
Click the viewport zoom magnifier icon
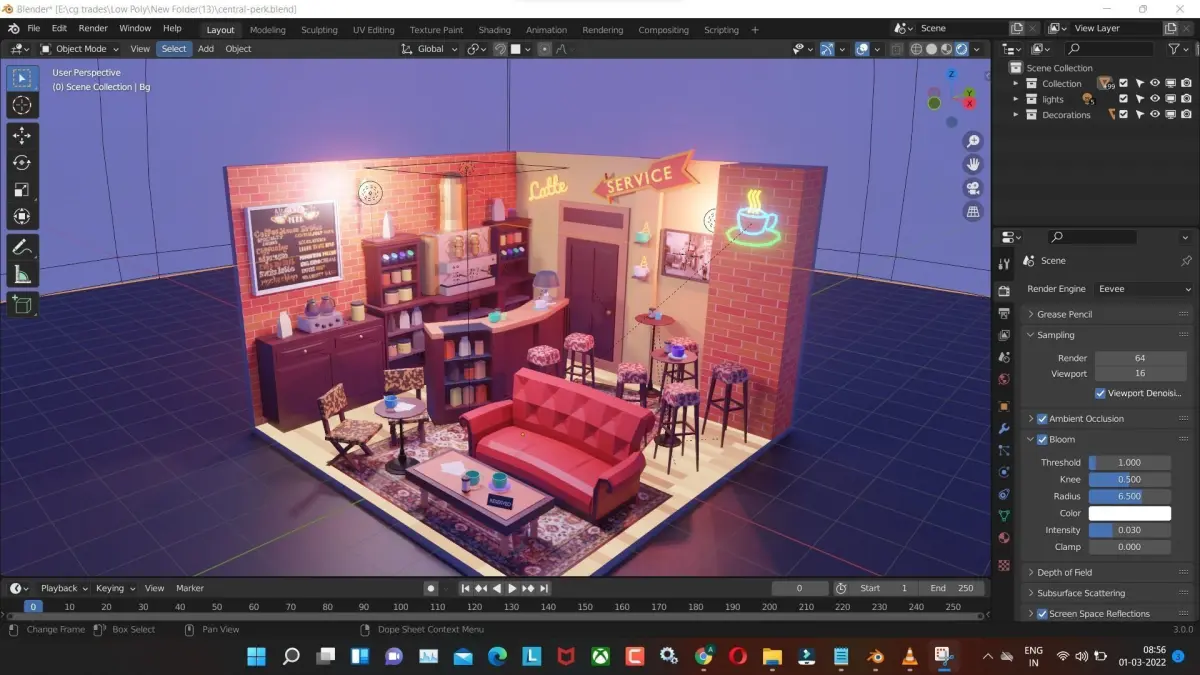972,141
